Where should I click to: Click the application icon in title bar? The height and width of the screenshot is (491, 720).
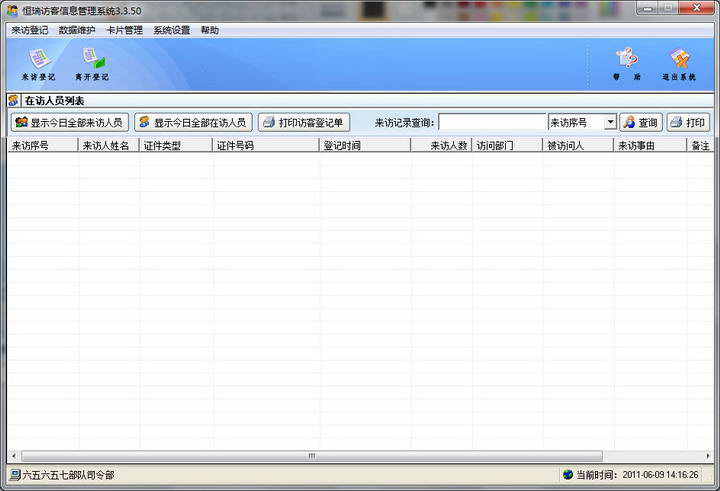tap(12, 10)
